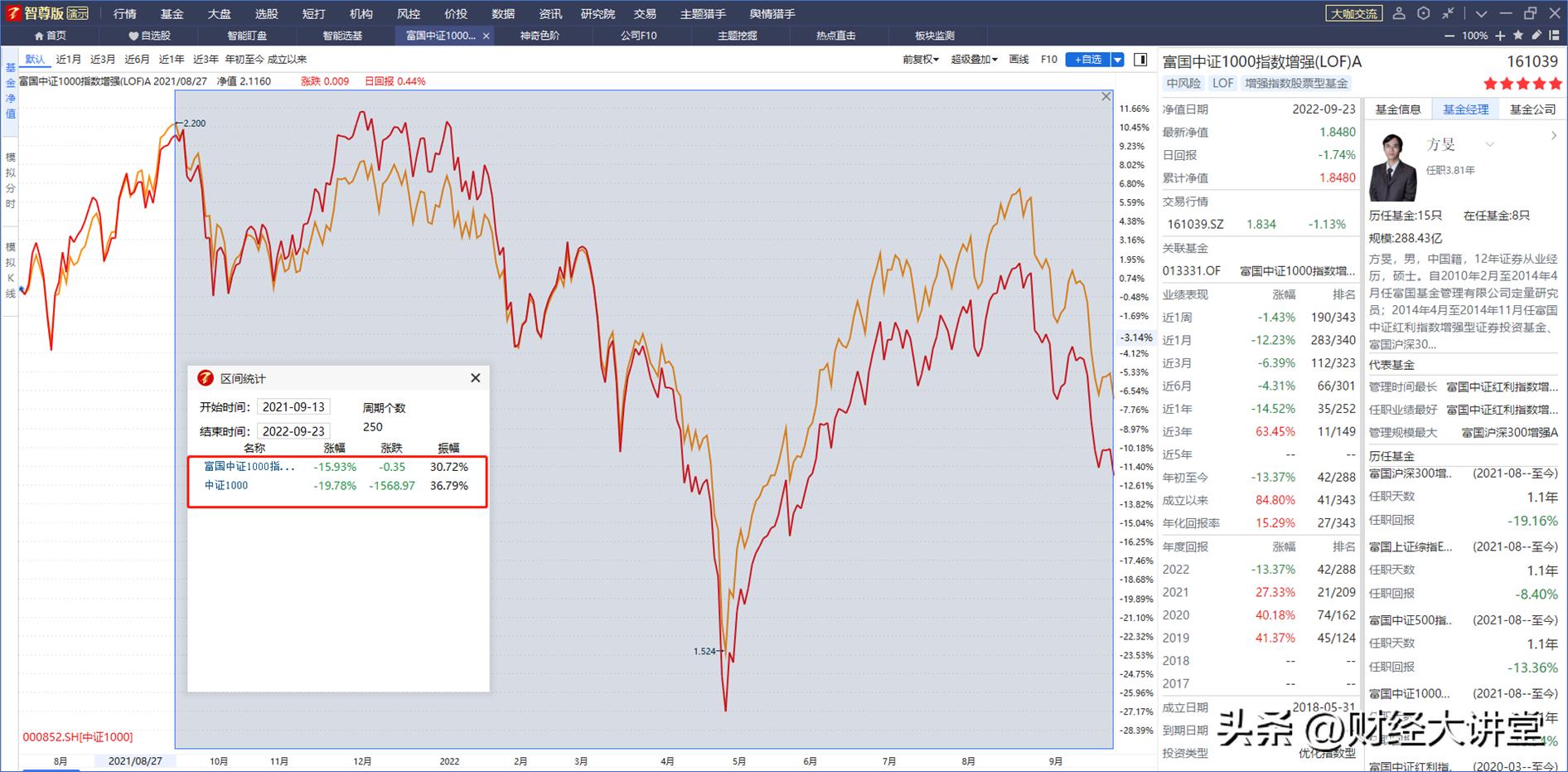Screen dimensions: 1568x772
Task: Zoom in with the plus icon
Action: coord(1500,36)
